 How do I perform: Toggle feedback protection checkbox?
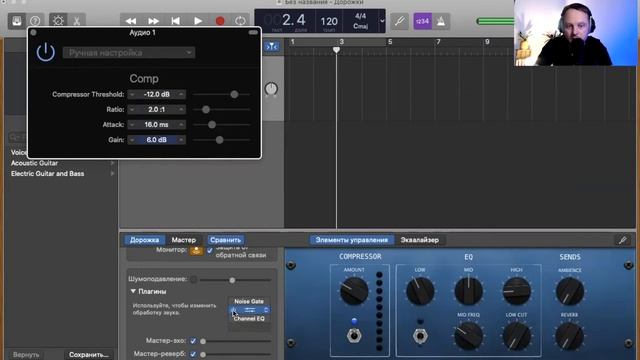[x=210, y=250]
